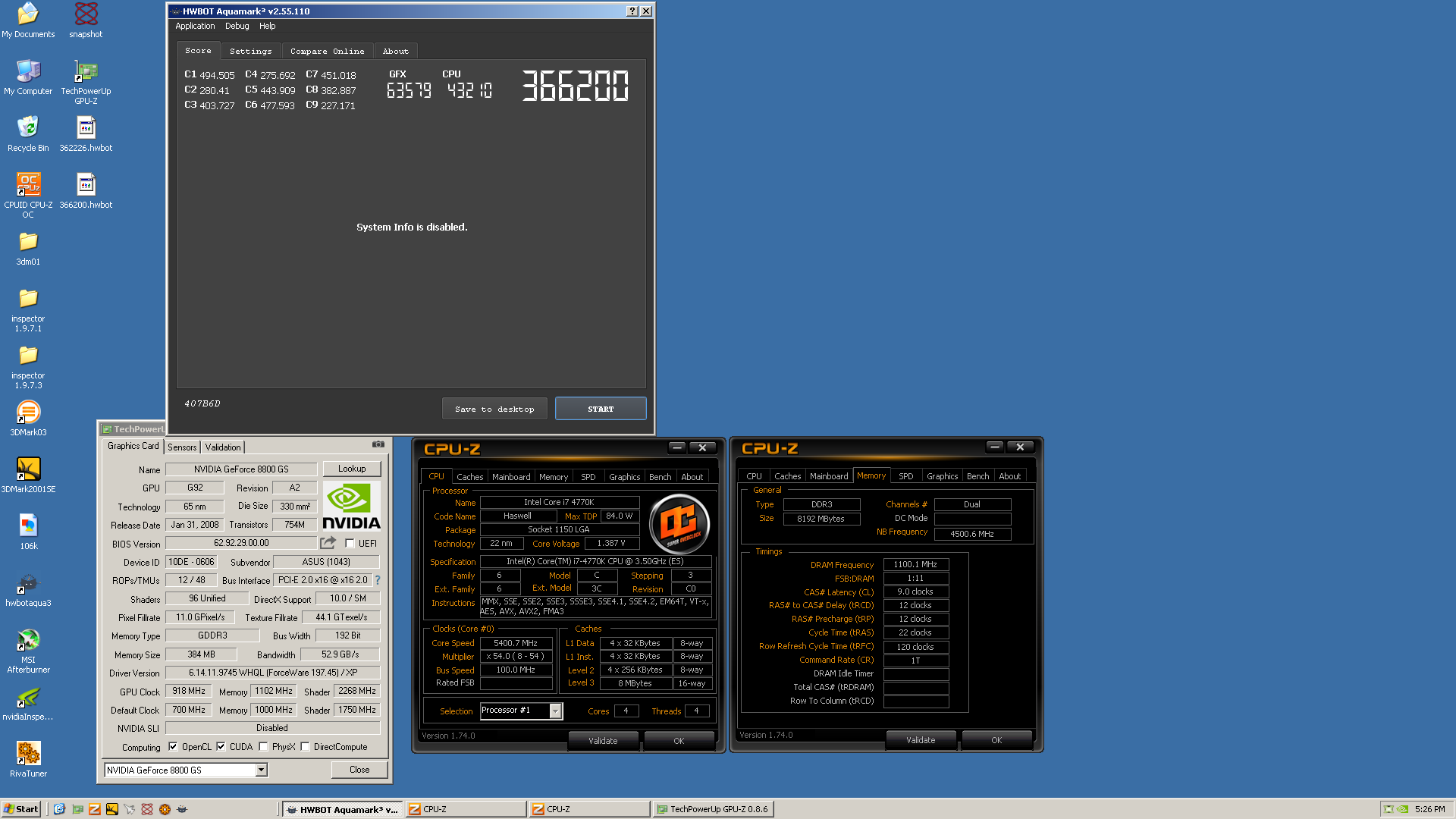Toggle the OpenCL checkbox
This screenshot has width=1456, height=819.
(x=173, y=746)
